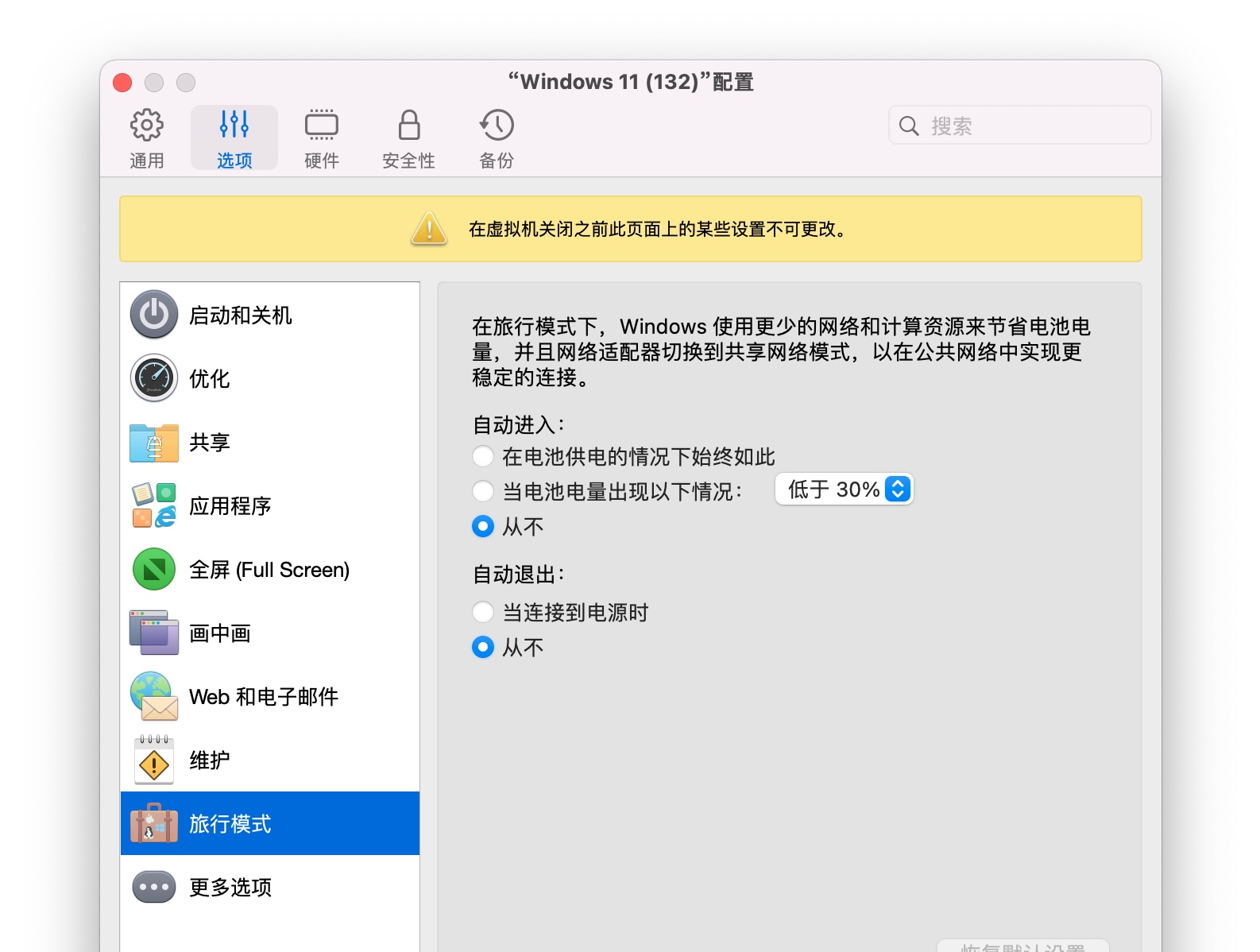Viewport: 1260px width, 952px height.
Task: Select the 选项 sliders icon tab
Action: 234,138
